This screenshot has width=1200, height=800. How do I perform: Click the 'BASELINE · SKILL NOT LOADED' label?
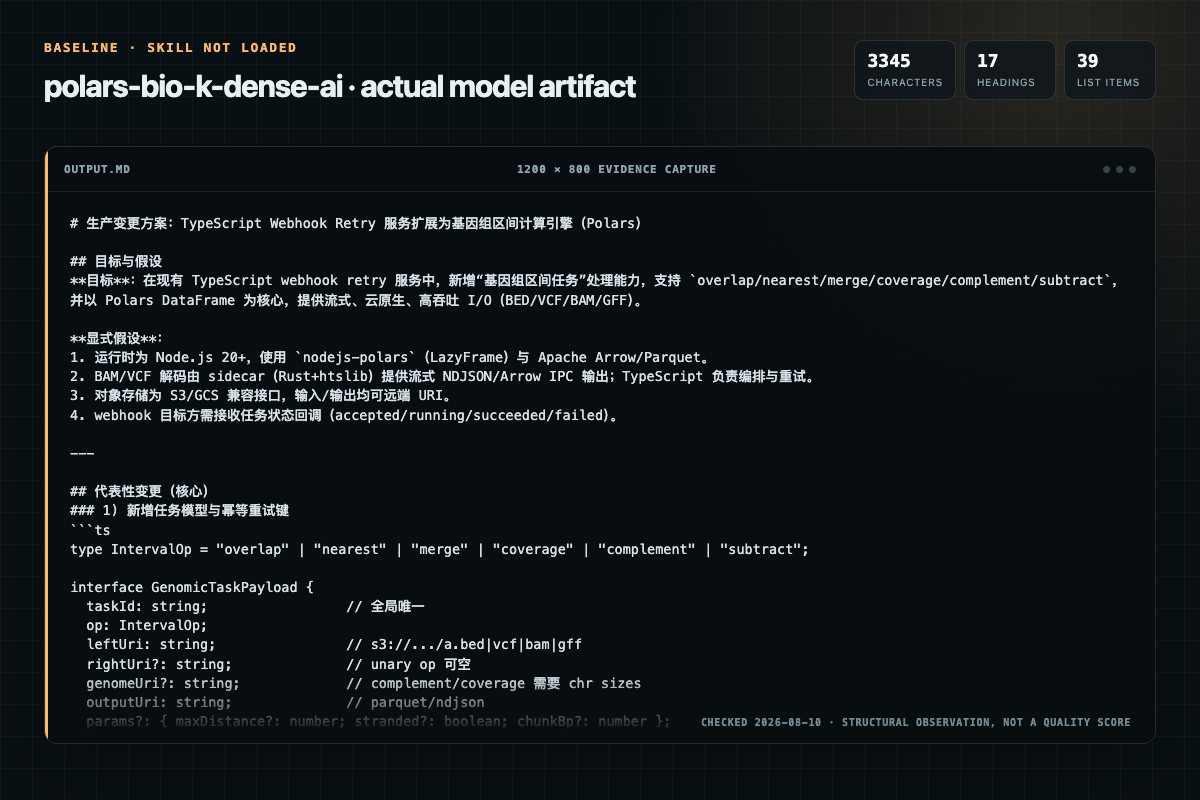[170, 48]
